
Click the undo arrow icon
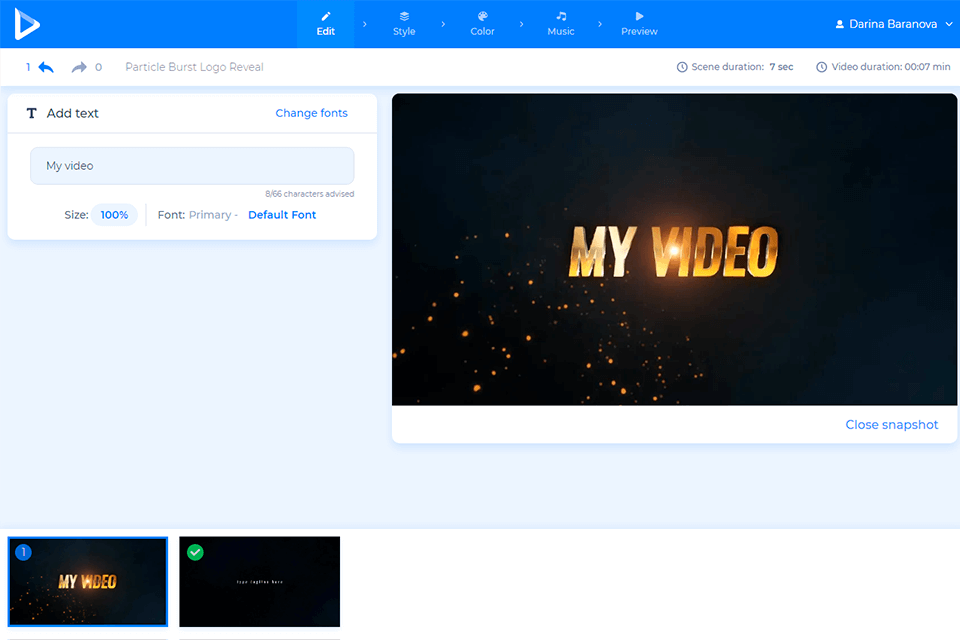coord(45,66)
